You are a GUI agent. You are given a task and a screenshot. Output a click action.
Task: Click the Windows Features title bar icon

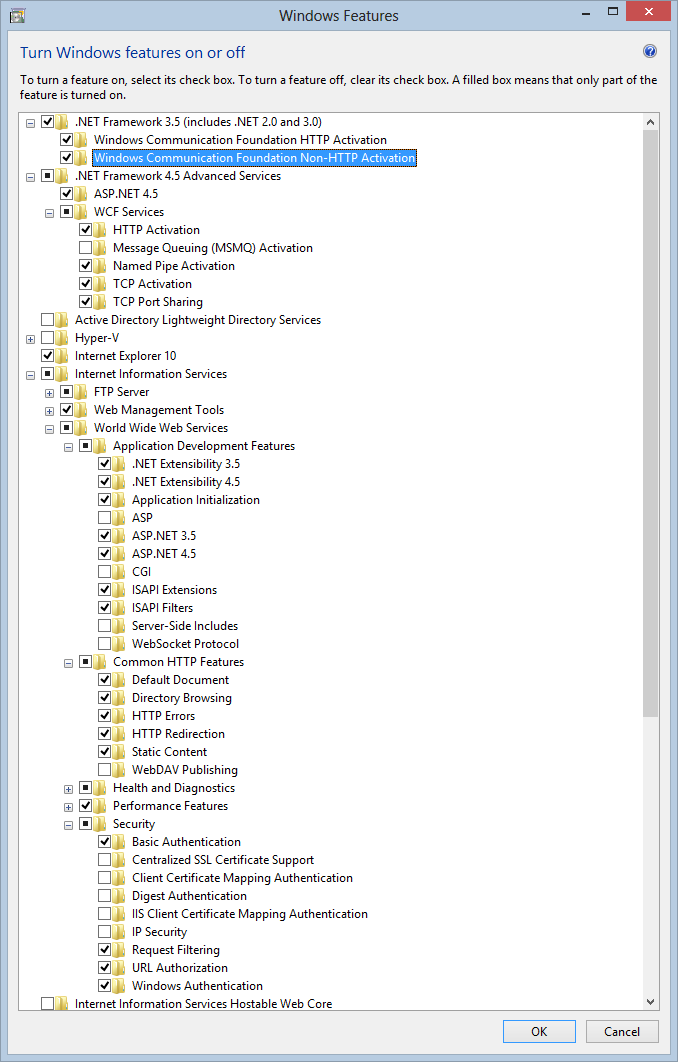point(17,15)
